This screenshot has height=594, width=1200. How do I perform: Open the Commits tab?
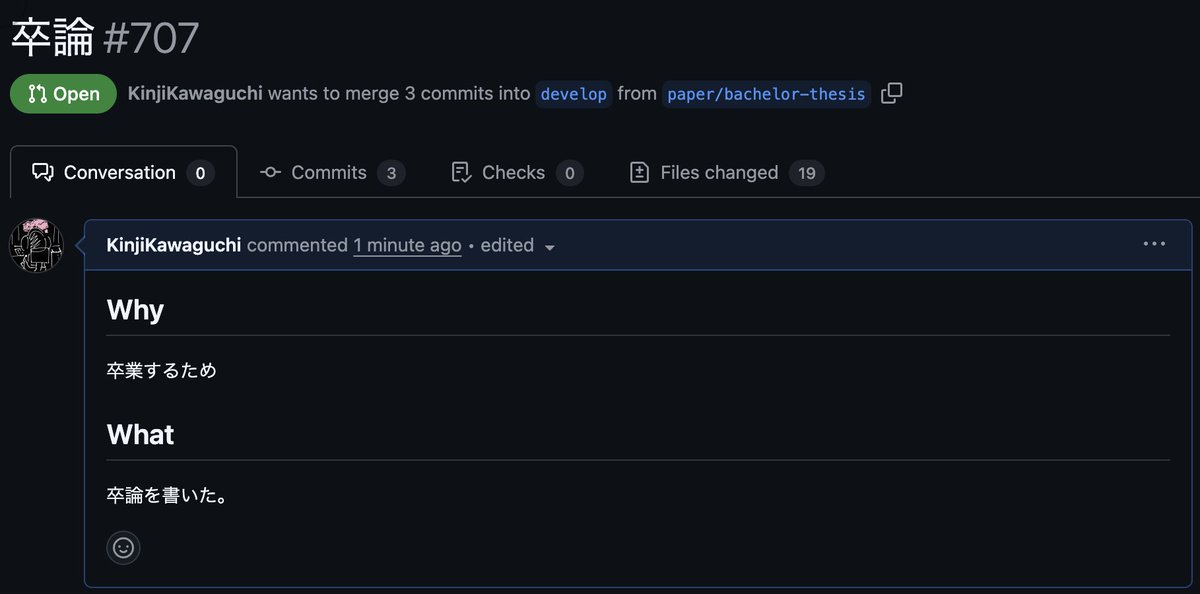click(331, 173)
